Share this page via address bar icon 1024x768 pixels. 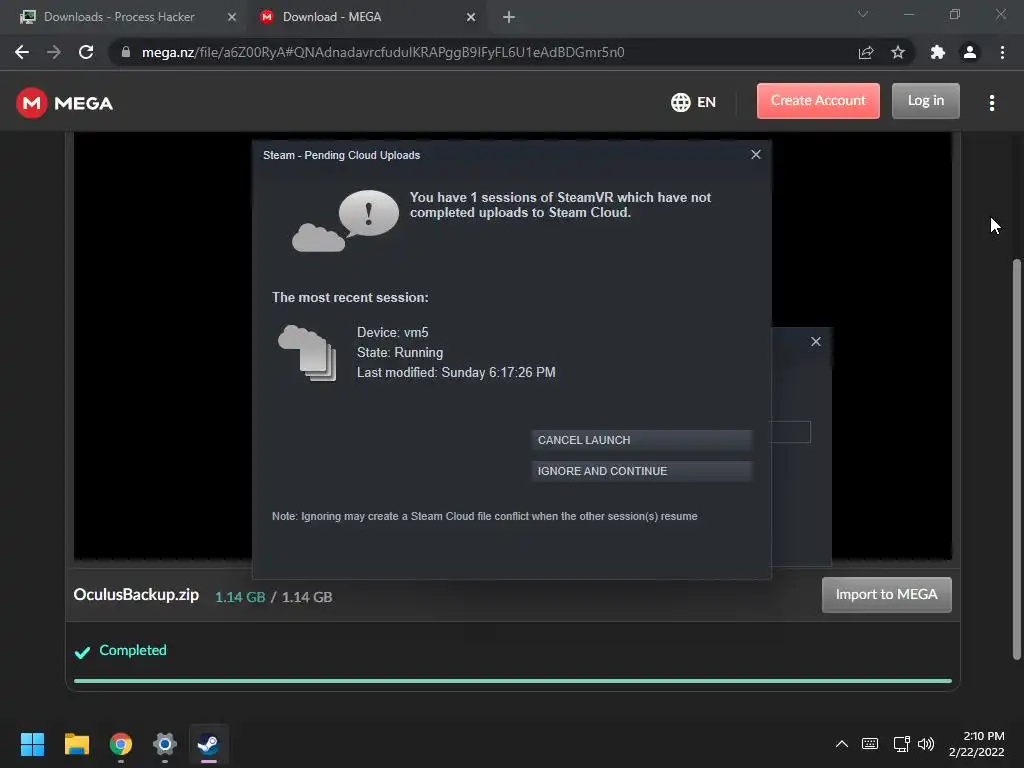[866, 52]
